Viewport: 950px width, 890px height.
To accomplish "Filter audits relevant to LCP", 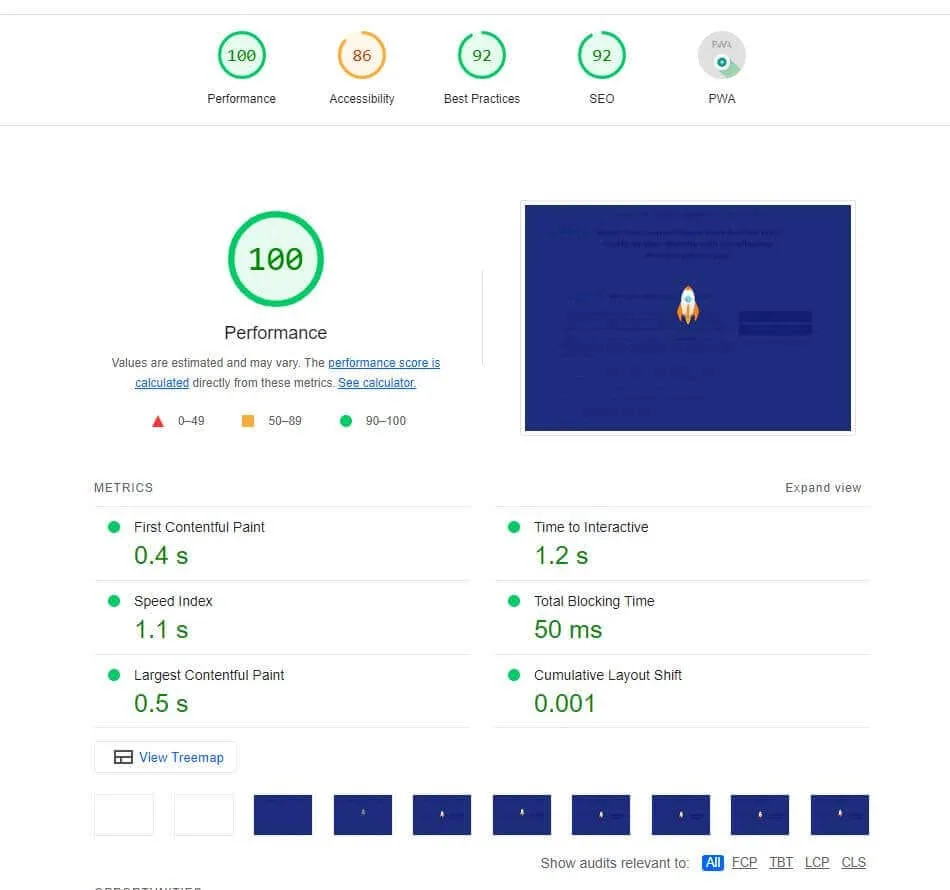I will [817, 862].
